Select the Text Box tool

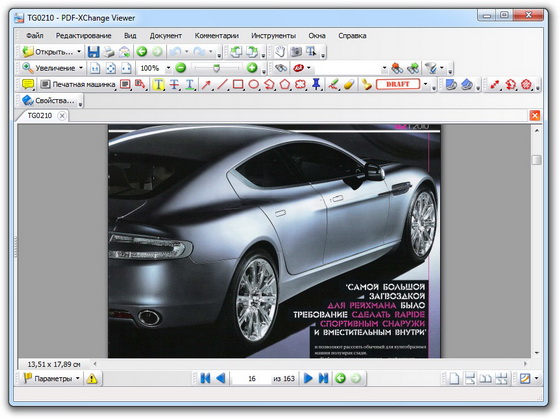(x=125, y=84)
